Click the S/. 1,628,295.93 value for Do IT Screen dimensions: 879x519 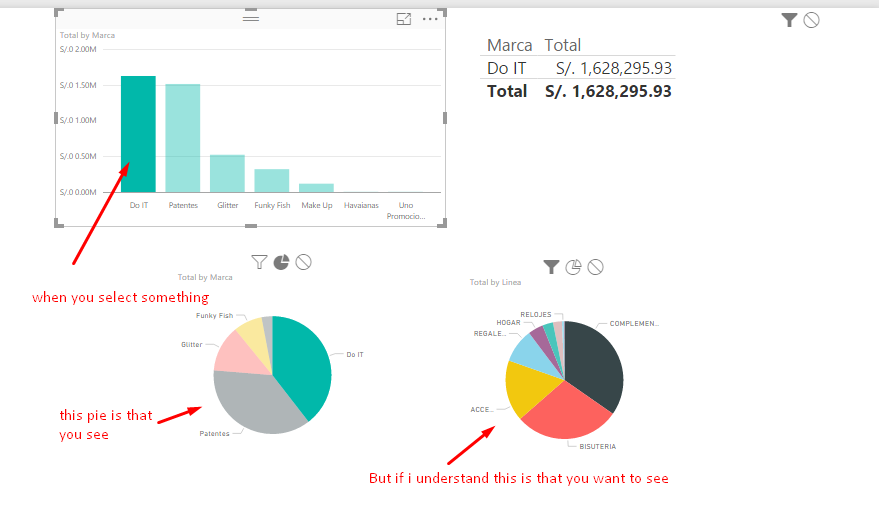point(614,68)
